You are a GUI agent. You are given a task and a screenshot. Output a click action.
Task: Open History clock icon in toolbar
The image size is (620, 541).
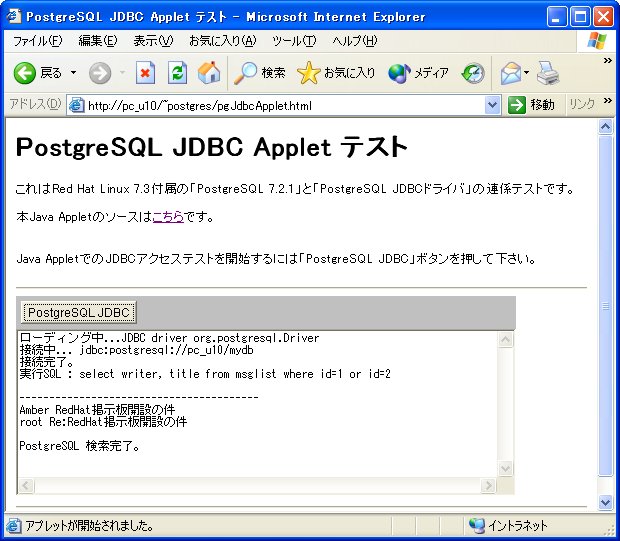pyautogui.click(x=473, y=73)
